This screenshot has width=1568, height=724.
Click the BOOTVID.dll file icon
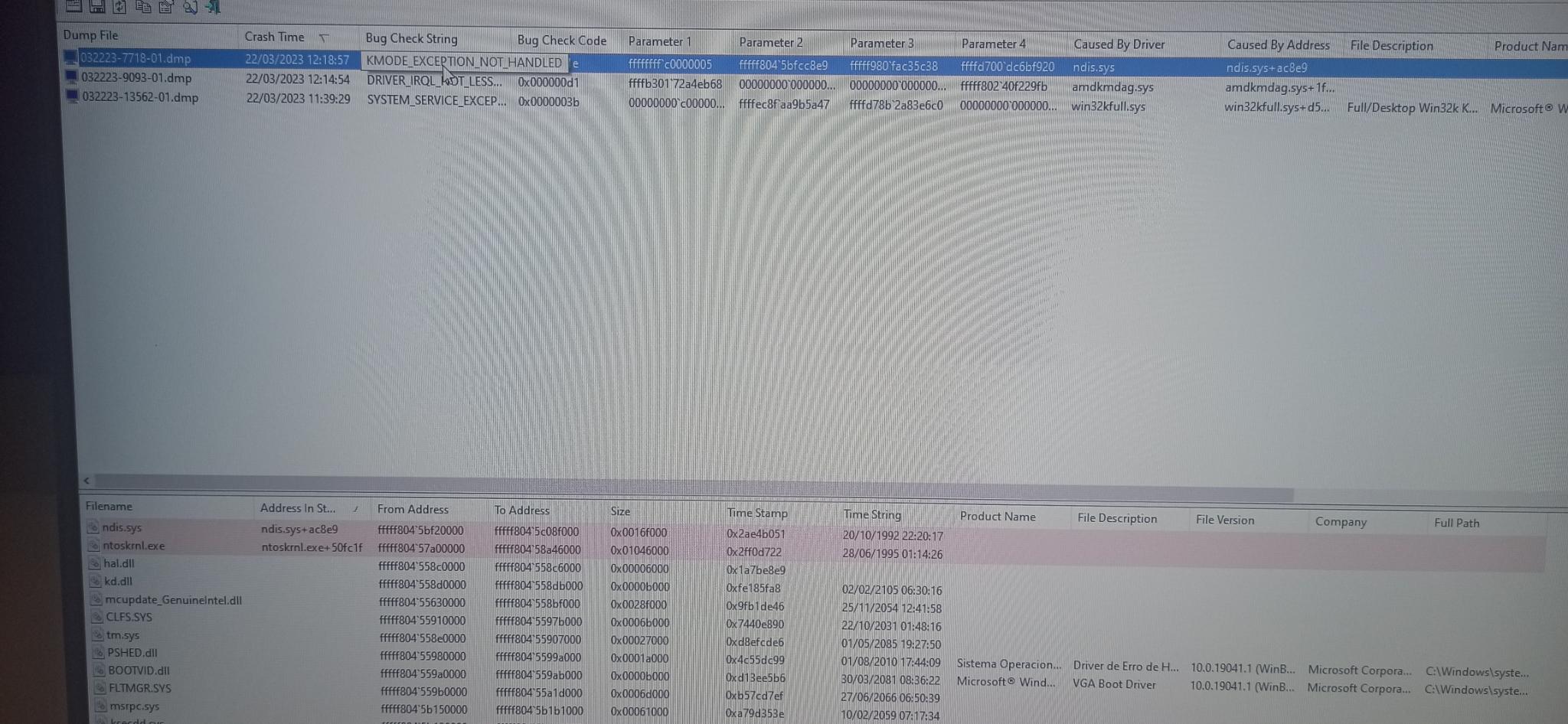[100, 670]
